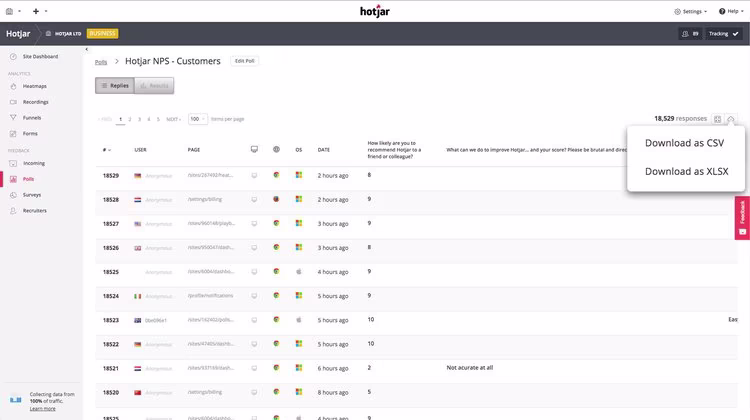750x420 pixels.
Task: Go to Recordings in the sidebar
Action: tap(35, 102)
